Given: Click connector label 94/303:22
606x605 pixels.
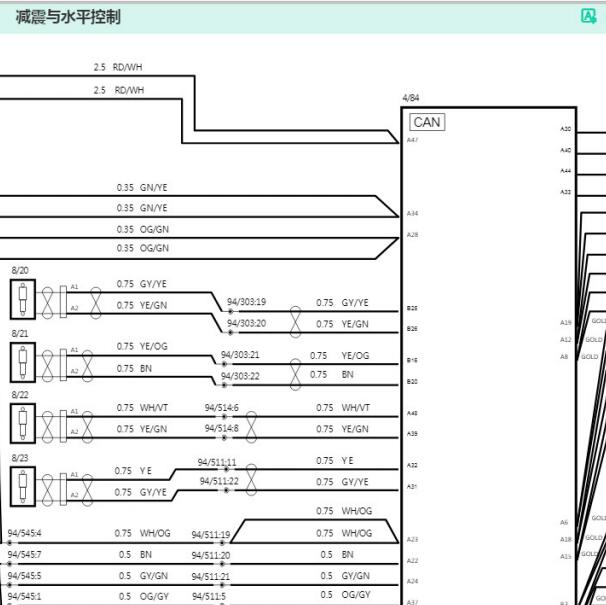Looking at the screenshot, I should coord(240,376).
